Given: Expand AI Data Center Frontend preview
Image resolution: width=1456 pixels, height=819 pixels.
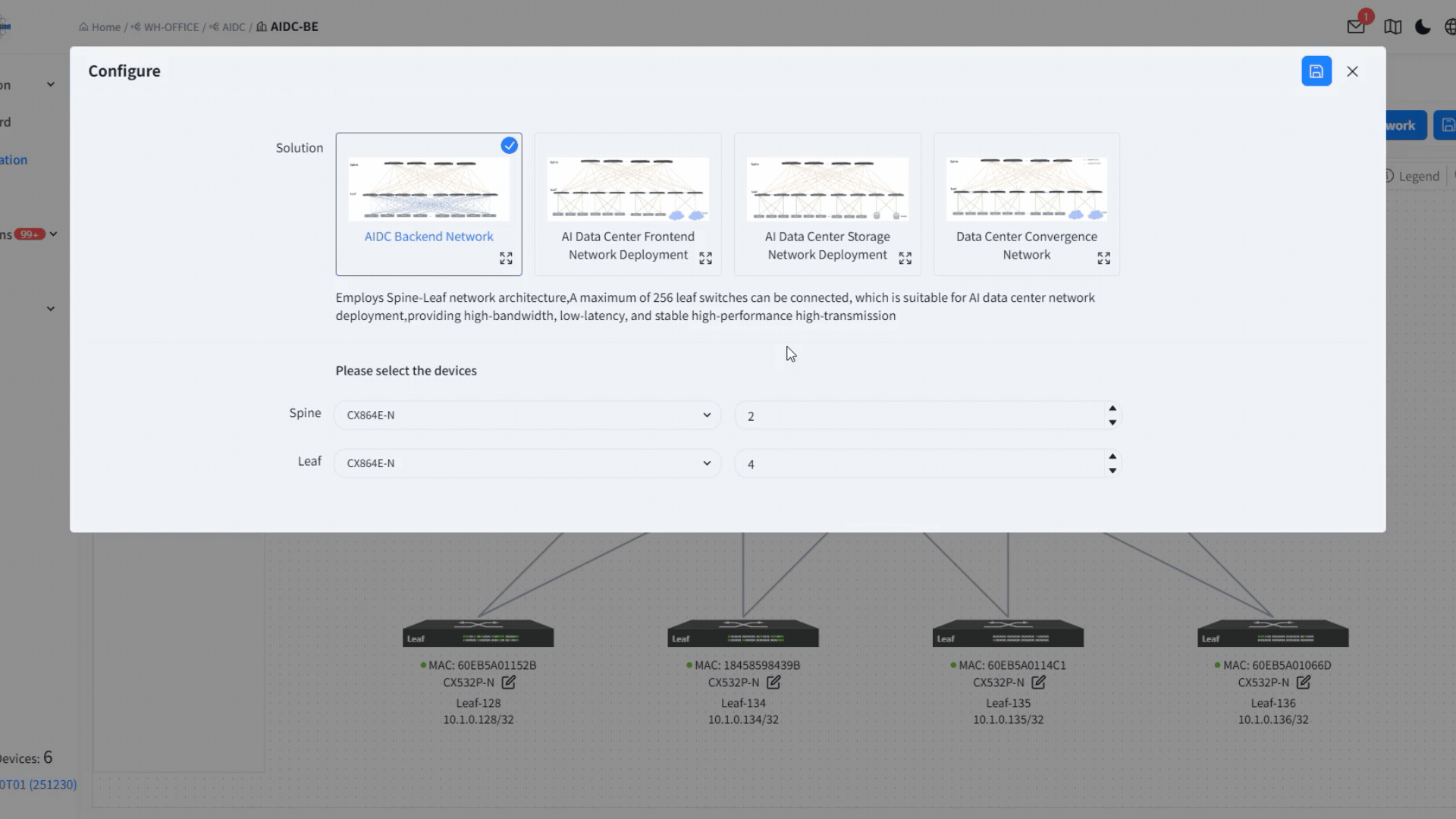Looking at the screenshot, I should (x=705, y=259).
